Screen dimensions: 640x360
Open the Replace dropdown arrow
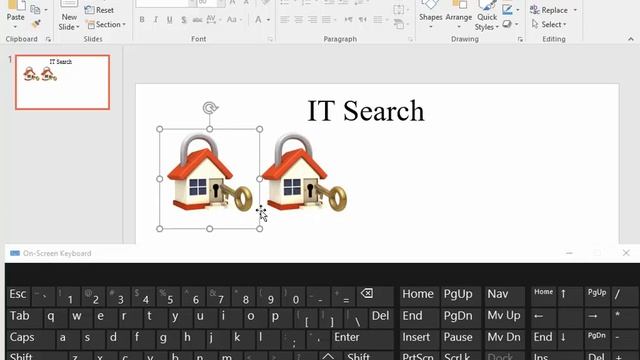575,10
